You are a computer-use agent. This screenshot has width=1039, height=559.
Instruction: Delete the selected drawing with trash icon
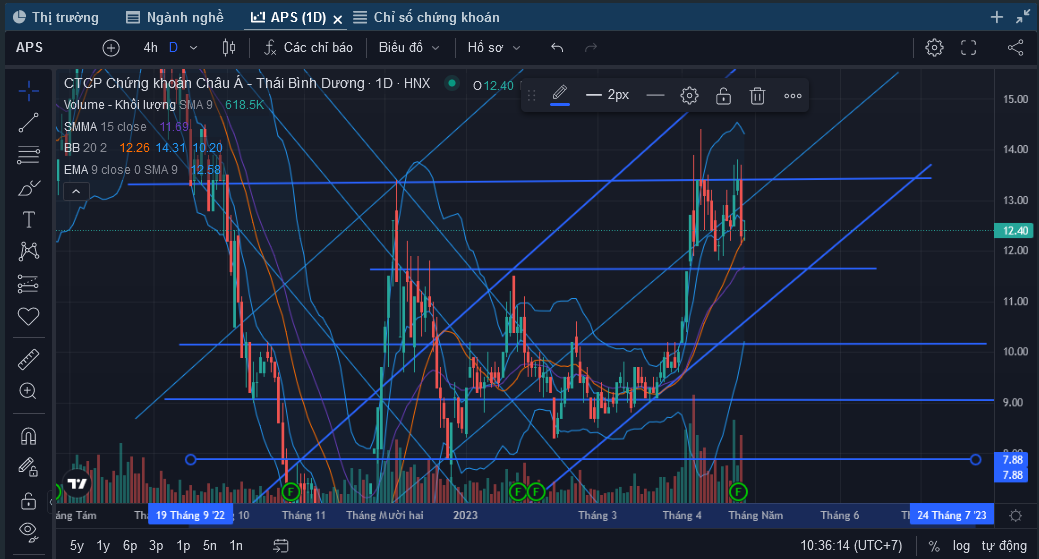[757, 95]
